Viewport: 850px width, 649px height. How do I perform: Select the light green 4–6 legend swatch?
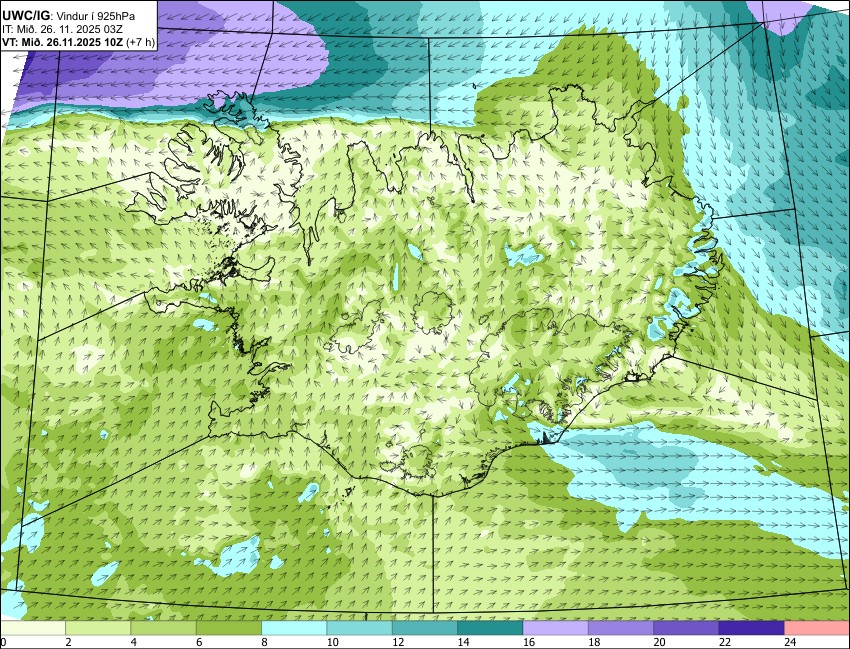point(163,628)
